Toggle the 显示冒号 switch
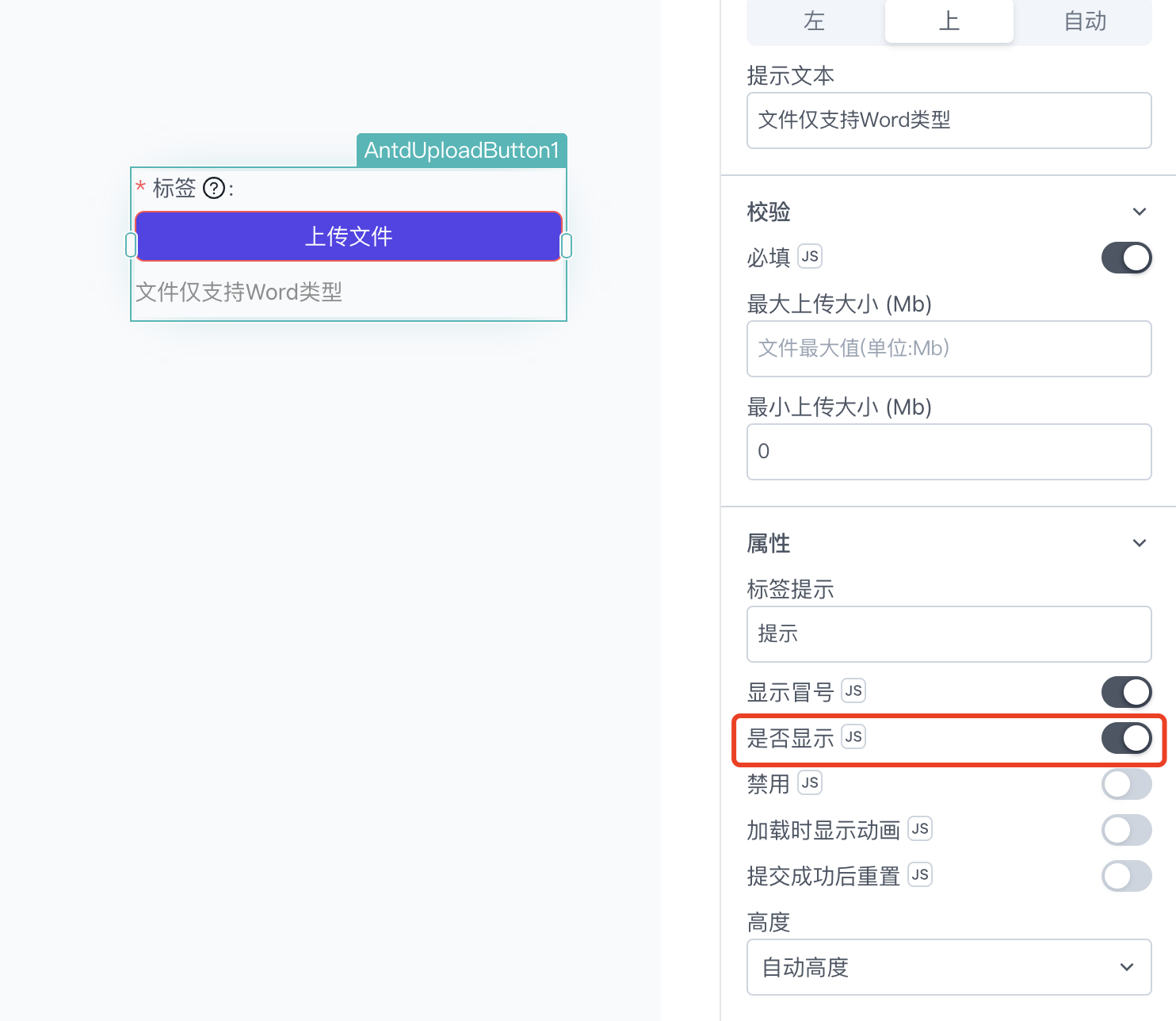 pyautogui.click(x=1126, y=692)
